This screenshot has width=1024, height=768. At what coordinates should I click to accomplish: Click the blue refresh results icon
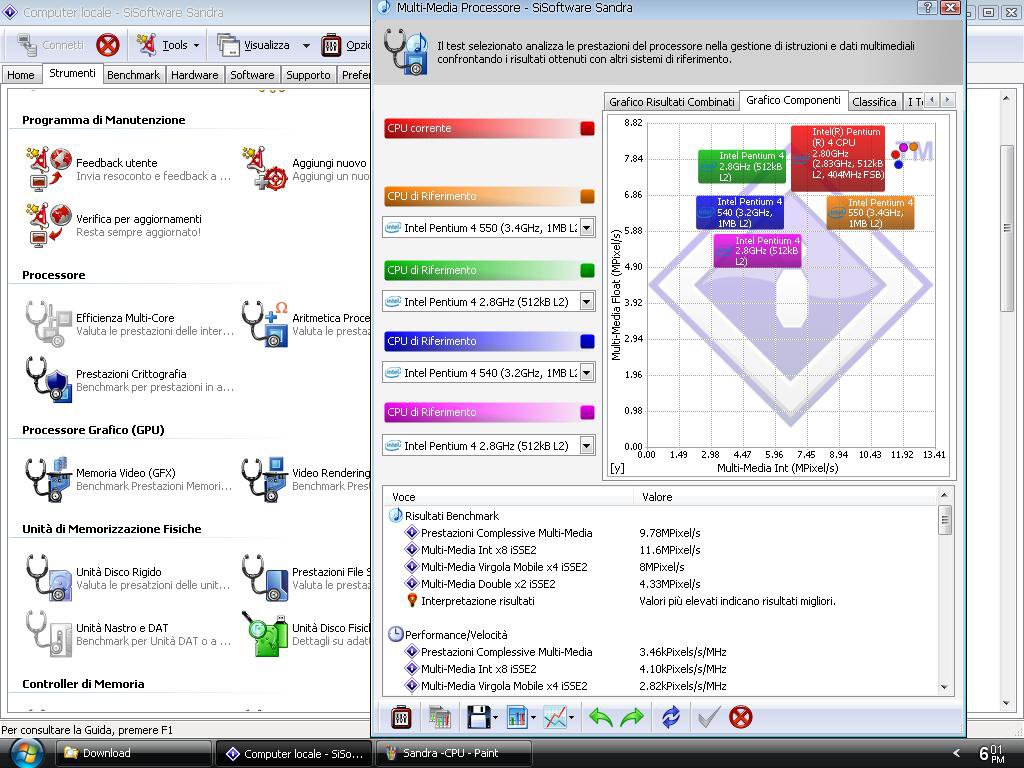point(670,717)
